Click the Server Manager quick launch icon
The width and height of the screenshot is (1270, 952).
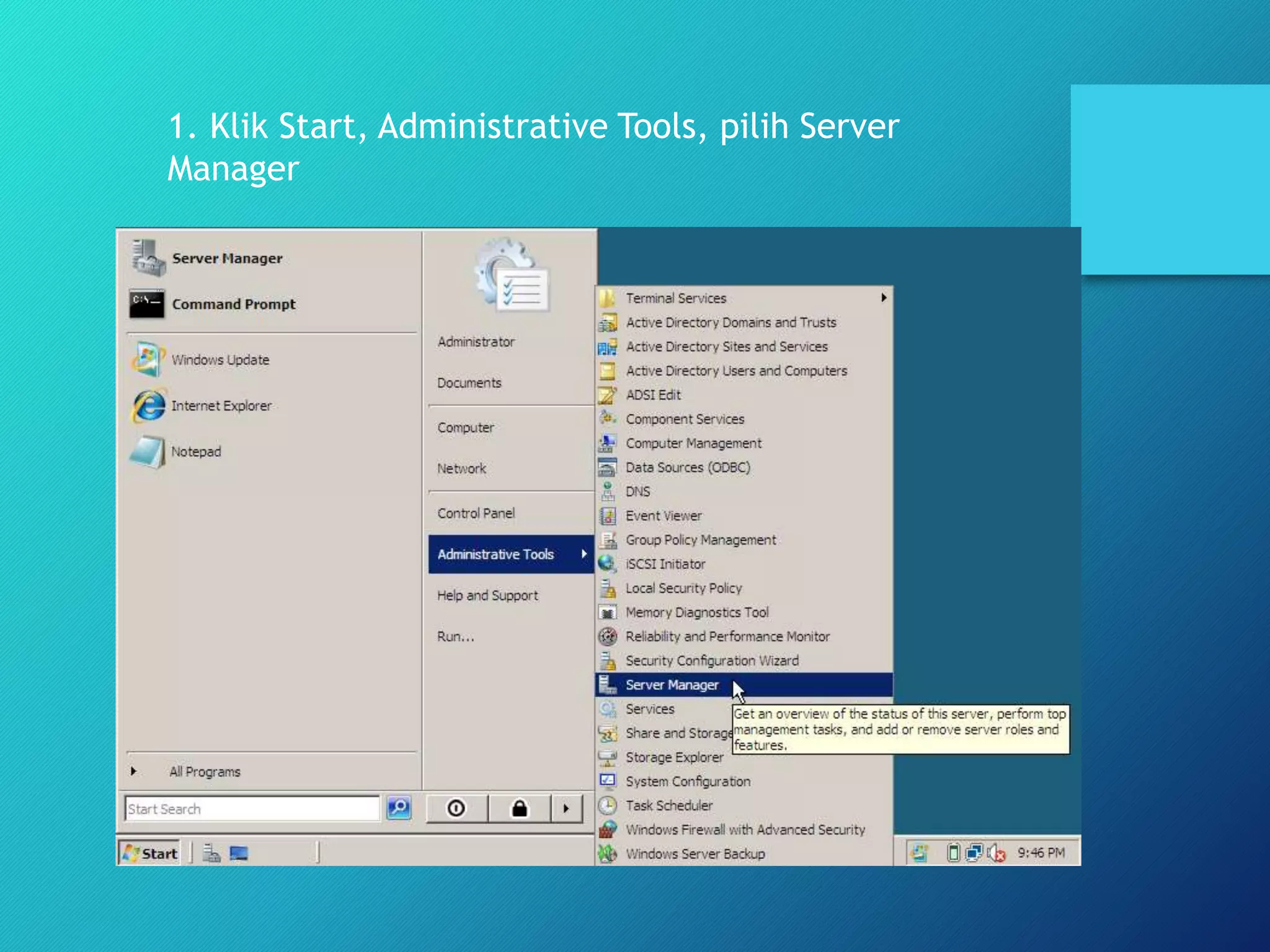coord(211,853)
